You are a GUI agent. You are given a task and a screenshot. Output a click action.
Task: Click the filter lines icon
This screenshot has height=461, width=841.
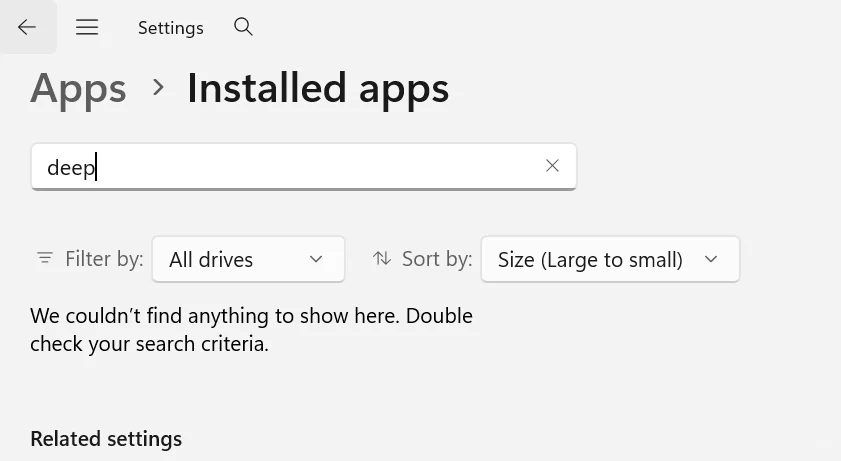click(x=45, y=259)
